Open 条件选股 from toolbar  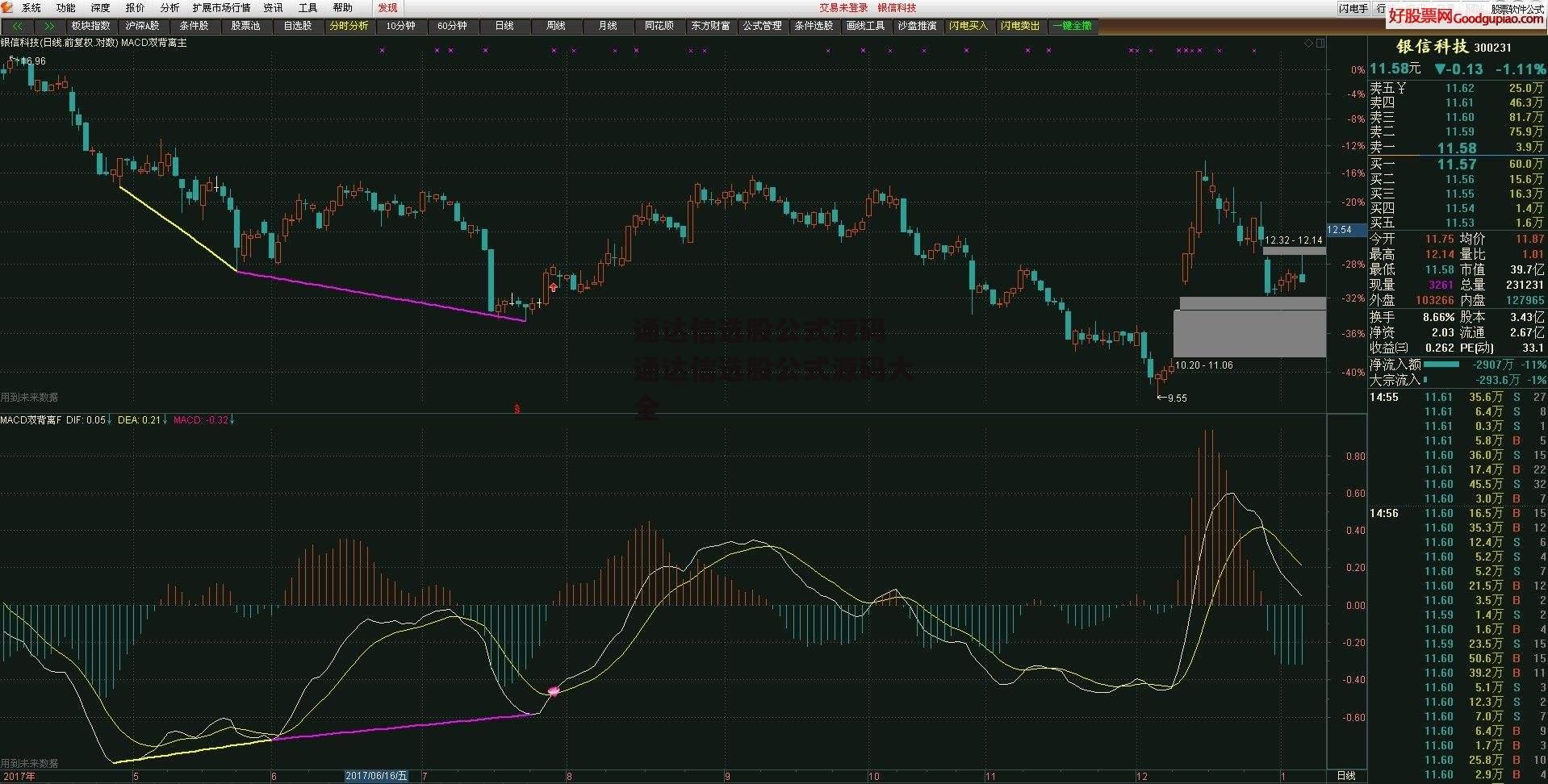[814, 26]
